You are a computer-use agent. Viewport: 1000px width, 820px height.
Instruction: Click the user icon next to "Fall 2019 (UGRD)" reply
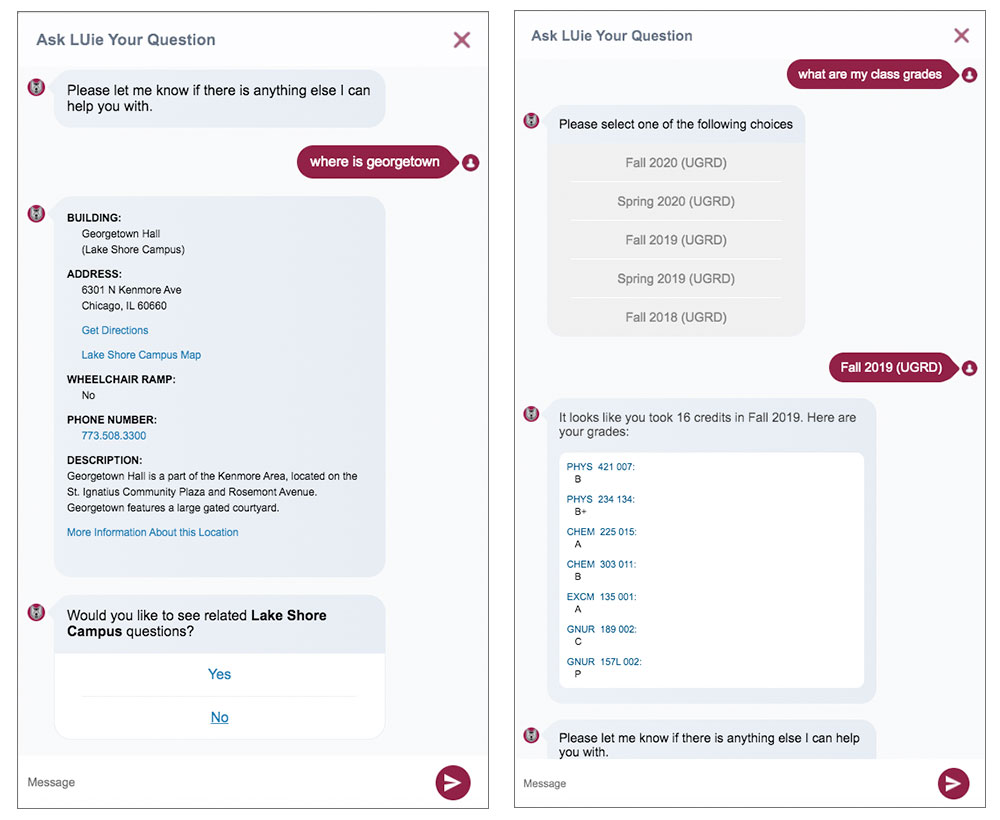pos(969,367)
